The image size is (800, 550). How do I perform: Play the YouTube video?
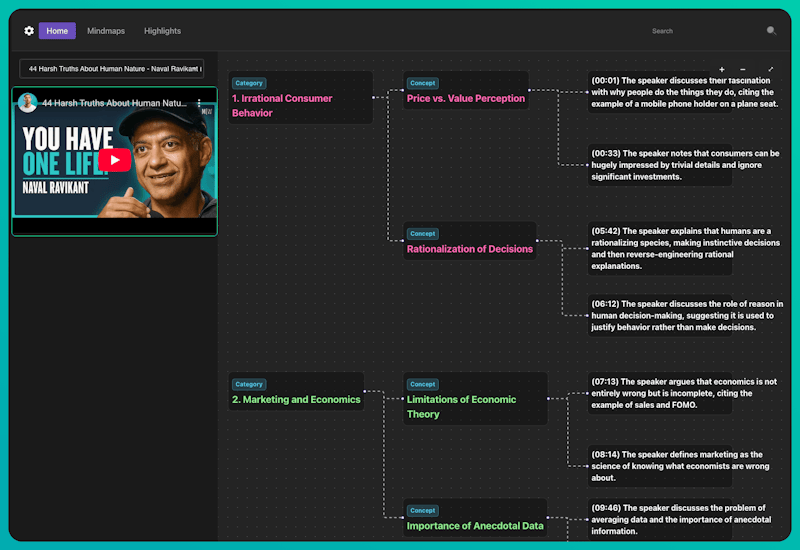(x=114, y=160)
